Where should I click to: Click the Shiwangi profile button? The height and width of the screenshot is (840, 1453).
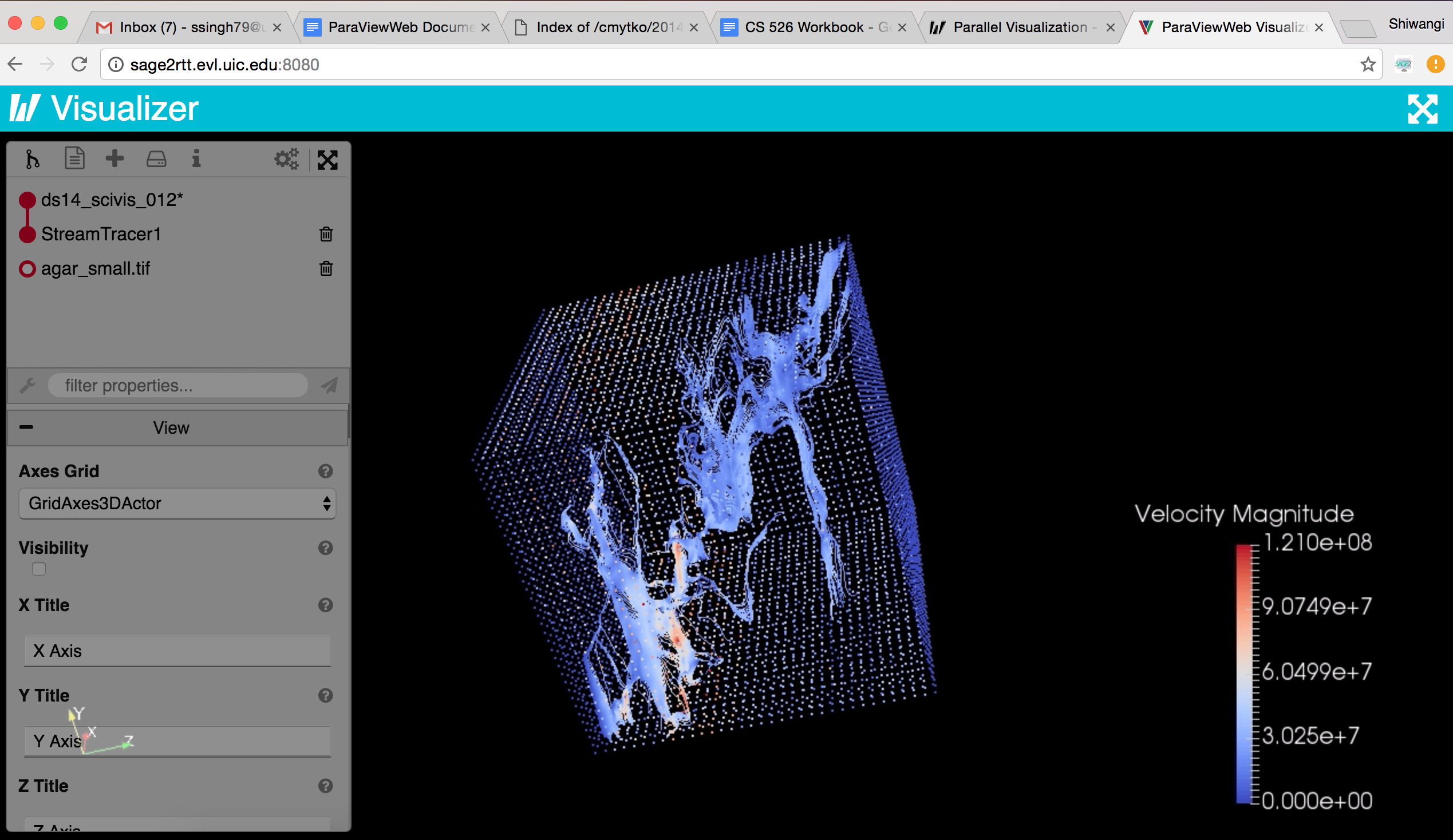[x=1416, y=24]
